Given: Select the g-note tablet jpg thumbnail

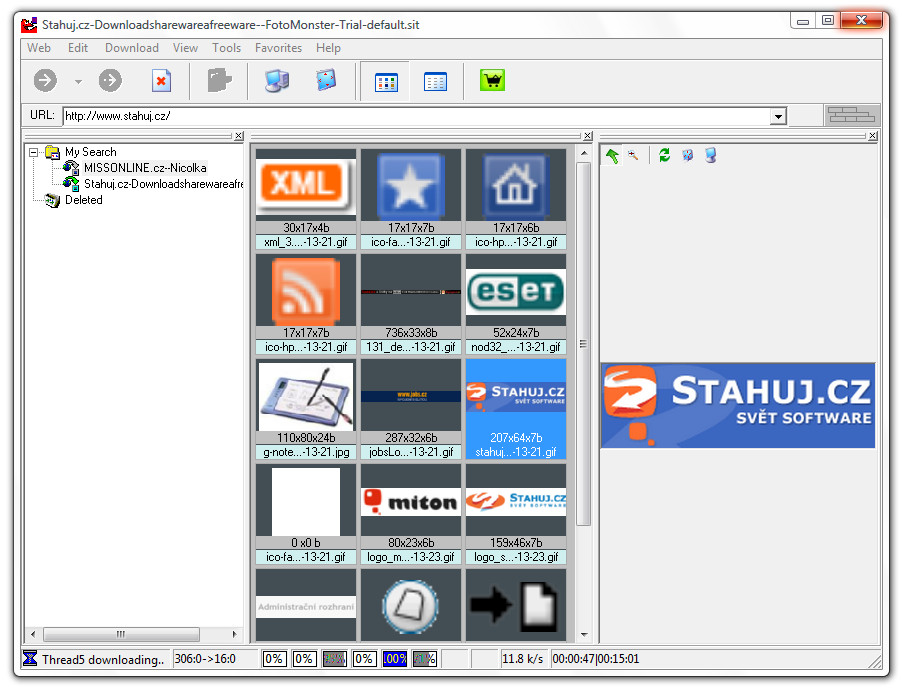Looking at the screenshot, I should [x=305, y=395].
